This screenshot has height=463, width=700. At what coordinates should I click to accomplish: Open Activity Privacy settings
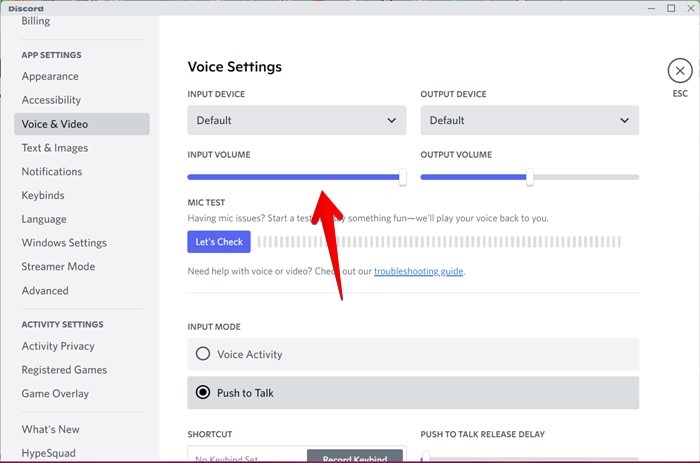(58, 346)
